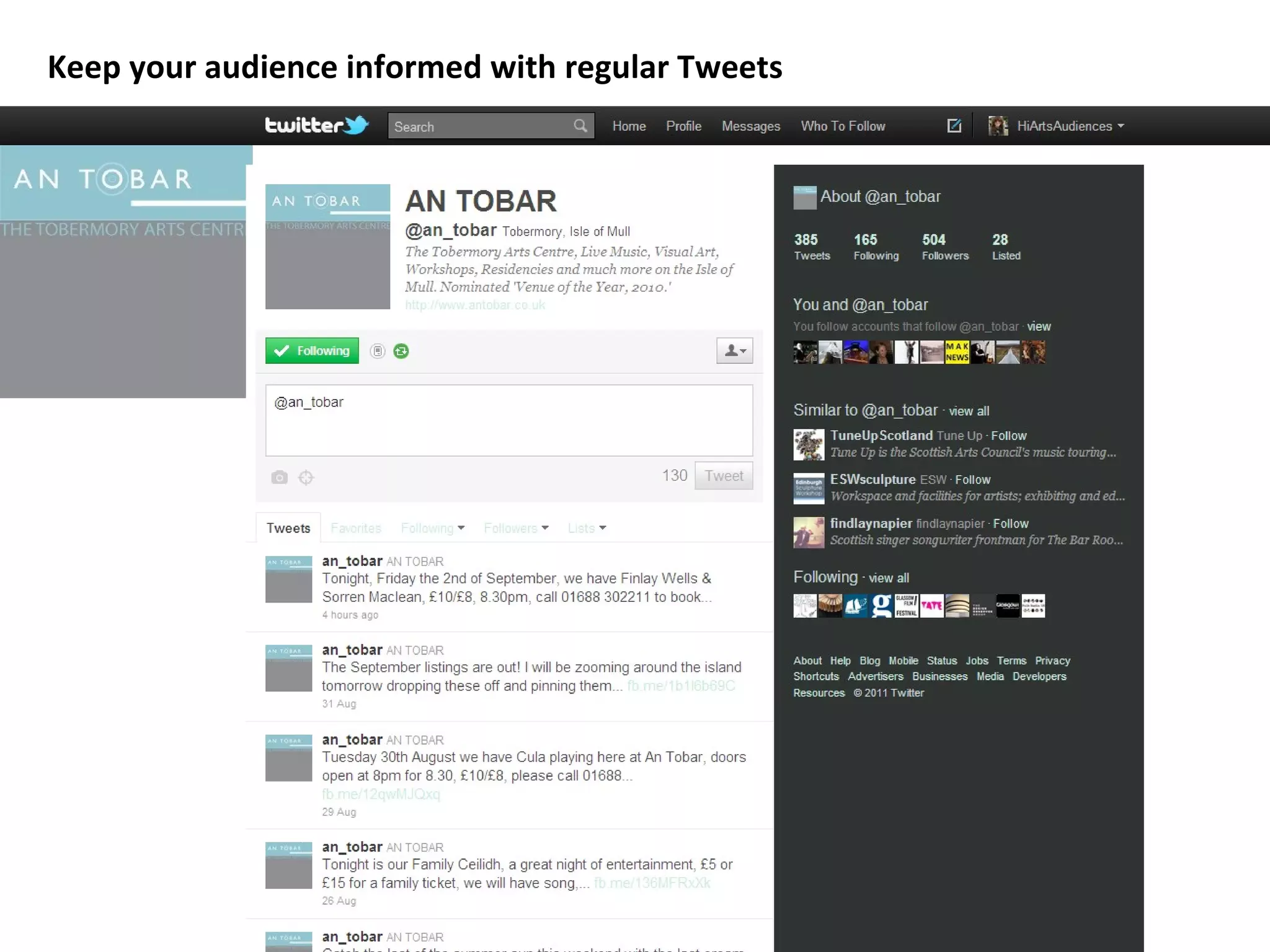
Task: Open the user actions person dropdown
Action: click(x=735, y=351)
